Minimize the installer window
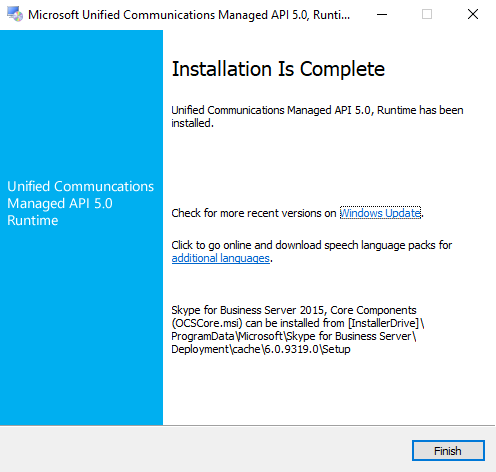Image resolution: width=496 pixels, height=472 pixels. pos(382,14)
